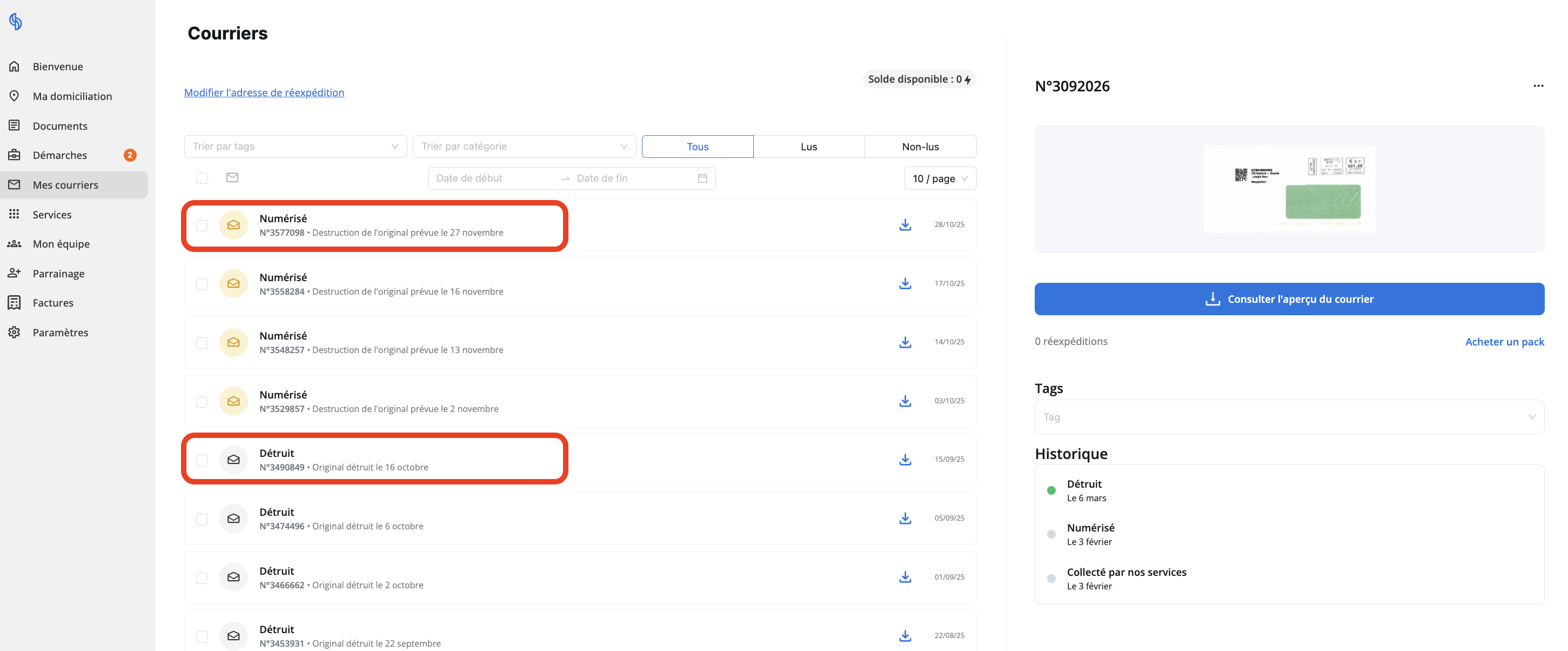The image size is (1568, 651).
Task: Download courrier N°3577098
Action: (905, 225)
